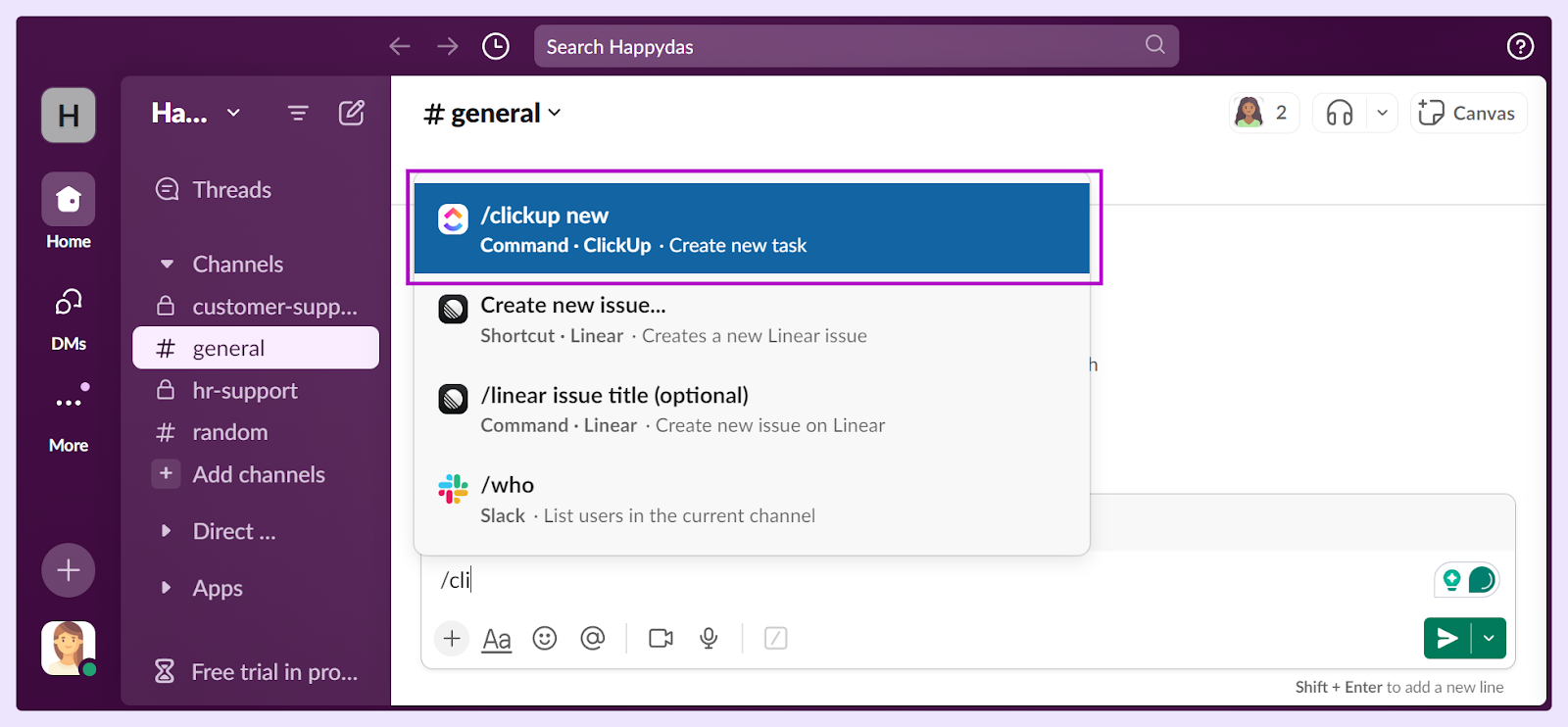The height and width of the screenshot is (727, 1568).
Task: Collapse the Channels section
Action: (168, 265)
